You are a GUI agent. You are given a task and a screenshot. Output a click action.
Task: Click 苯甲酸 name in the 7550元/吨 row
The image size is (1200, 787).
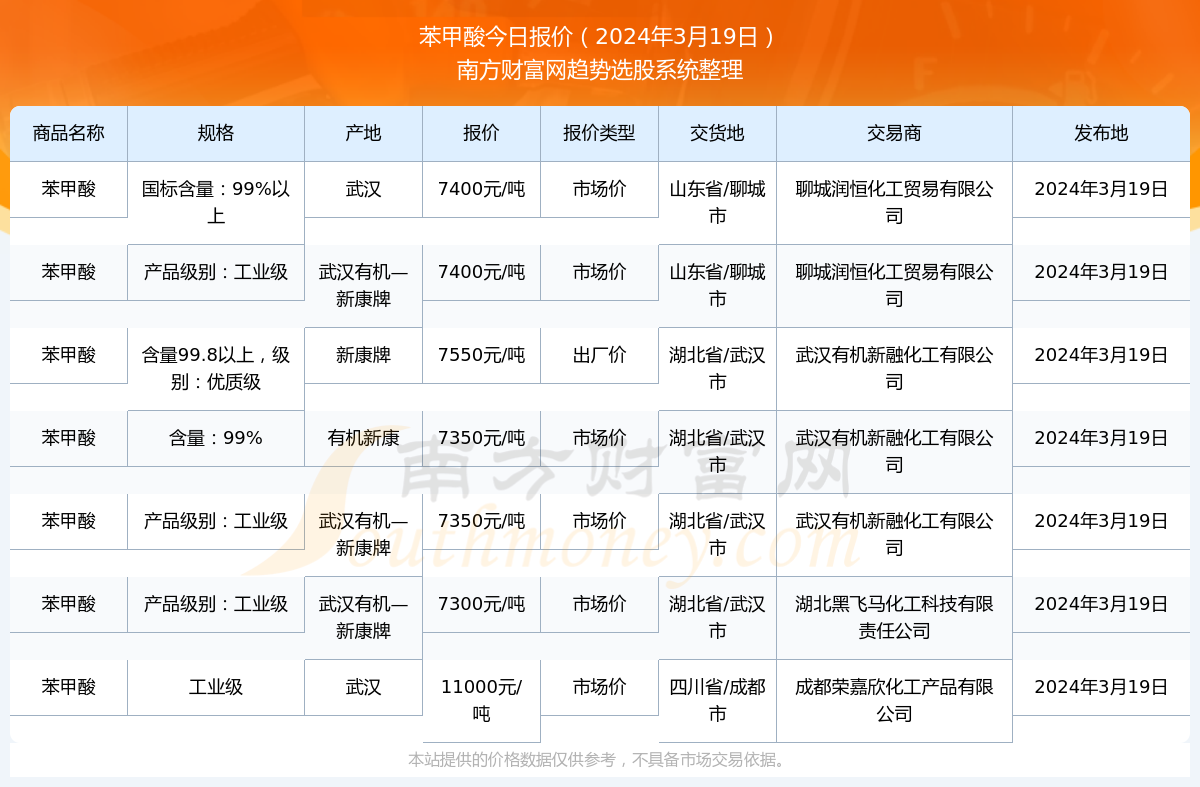coord(69,355)
